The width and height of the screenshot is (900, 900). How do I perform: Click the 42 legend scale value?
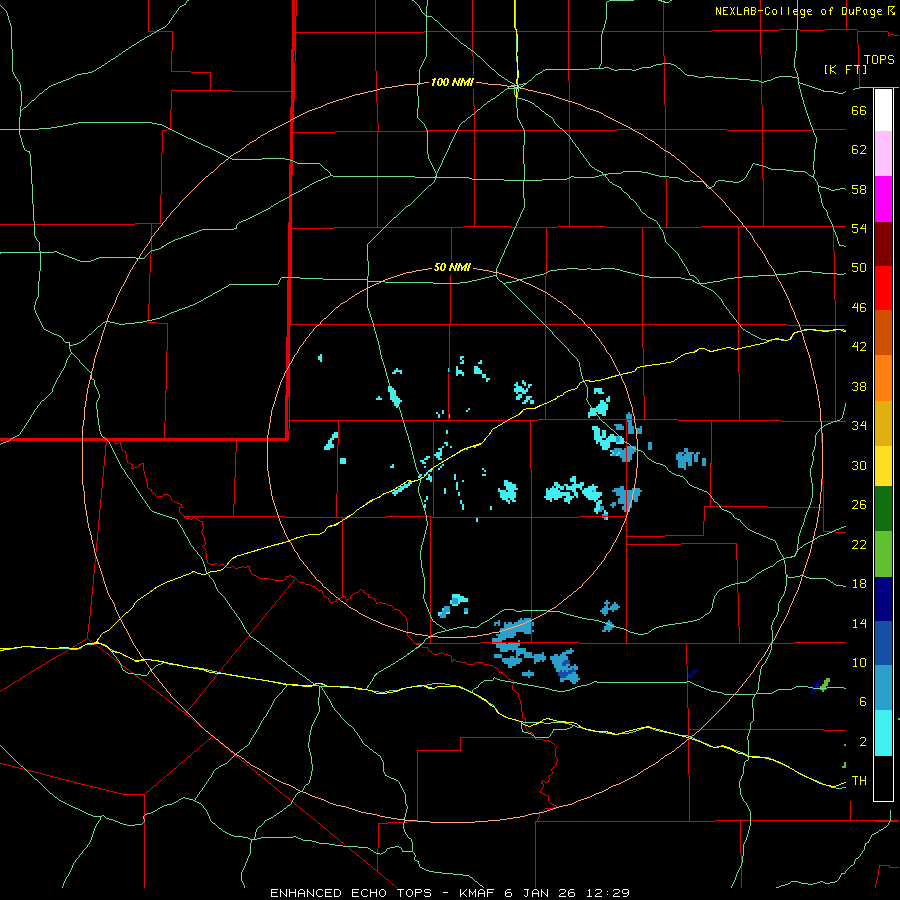click(859, 347)
